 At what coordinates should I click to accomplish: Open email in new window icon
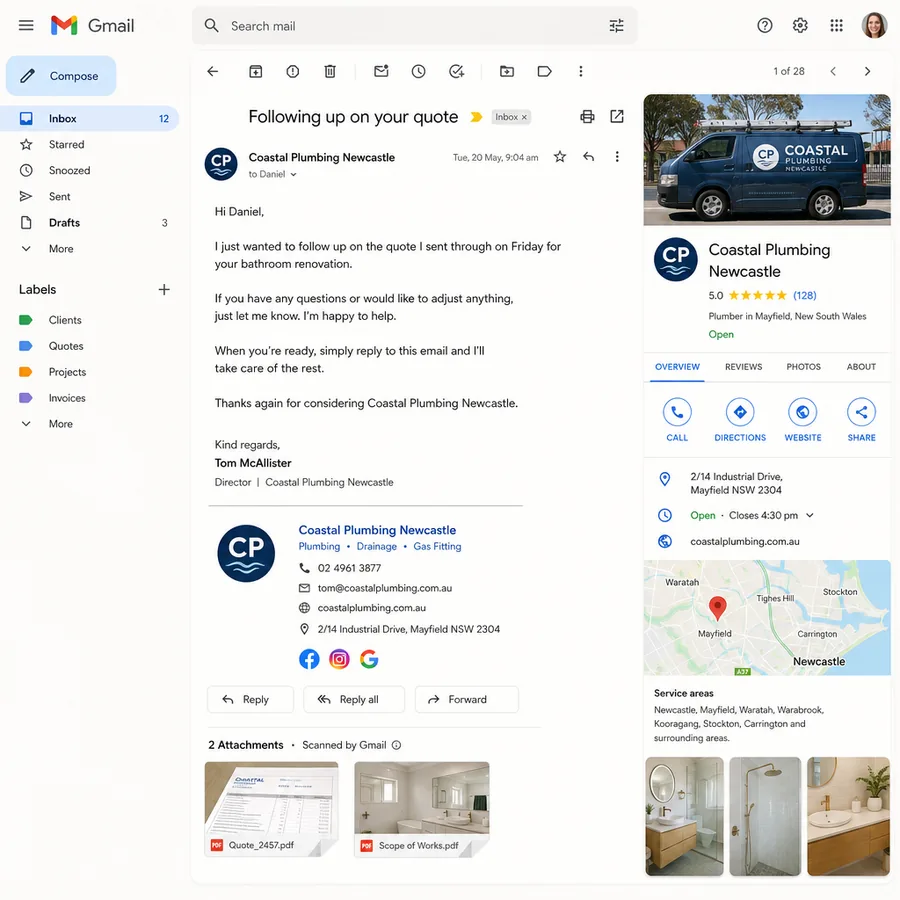point(617,117)
